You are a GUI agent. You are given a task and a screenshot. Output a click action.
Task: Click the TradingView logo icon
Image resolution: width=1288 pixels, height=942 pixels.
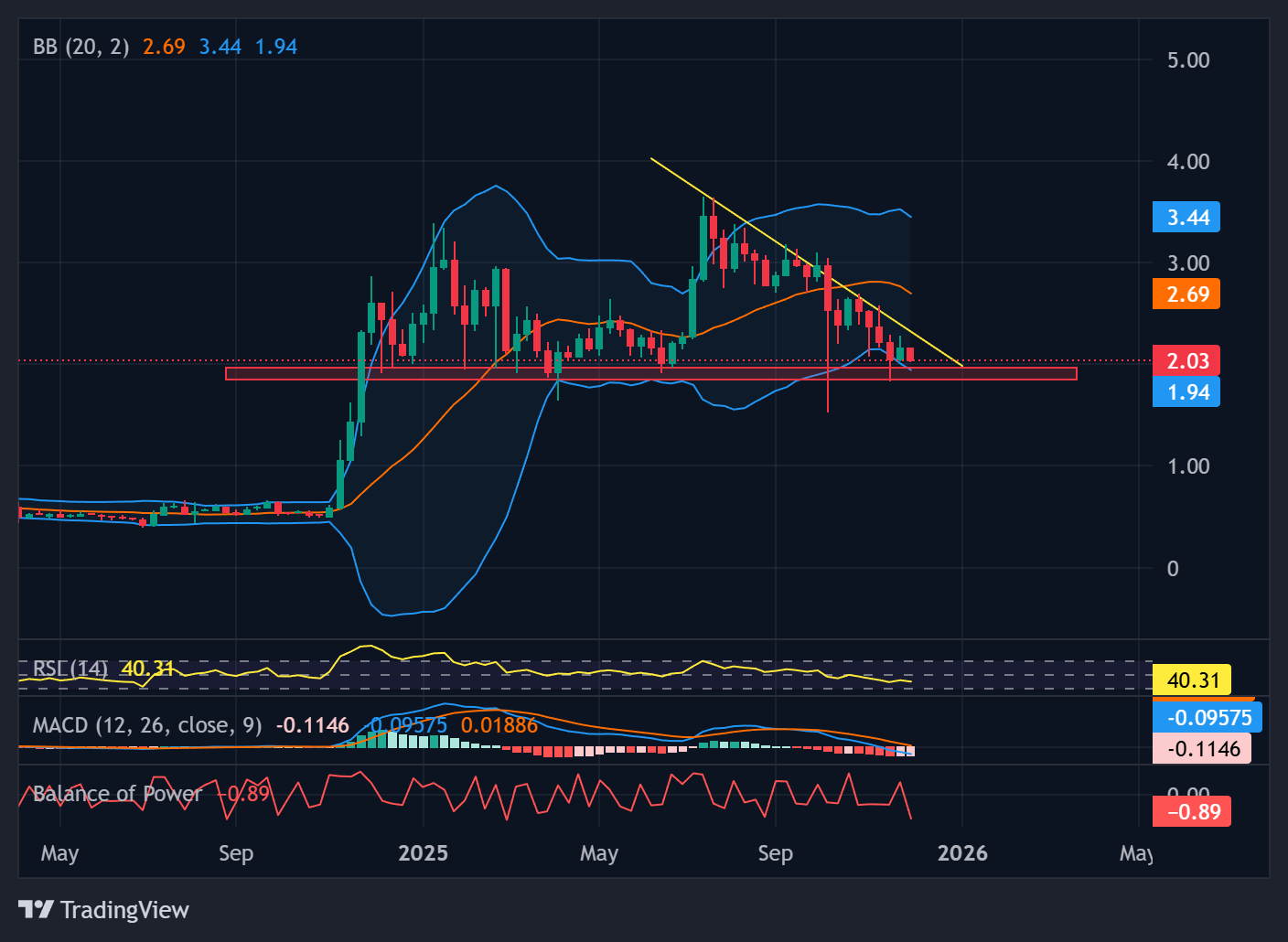coord(36,910)
